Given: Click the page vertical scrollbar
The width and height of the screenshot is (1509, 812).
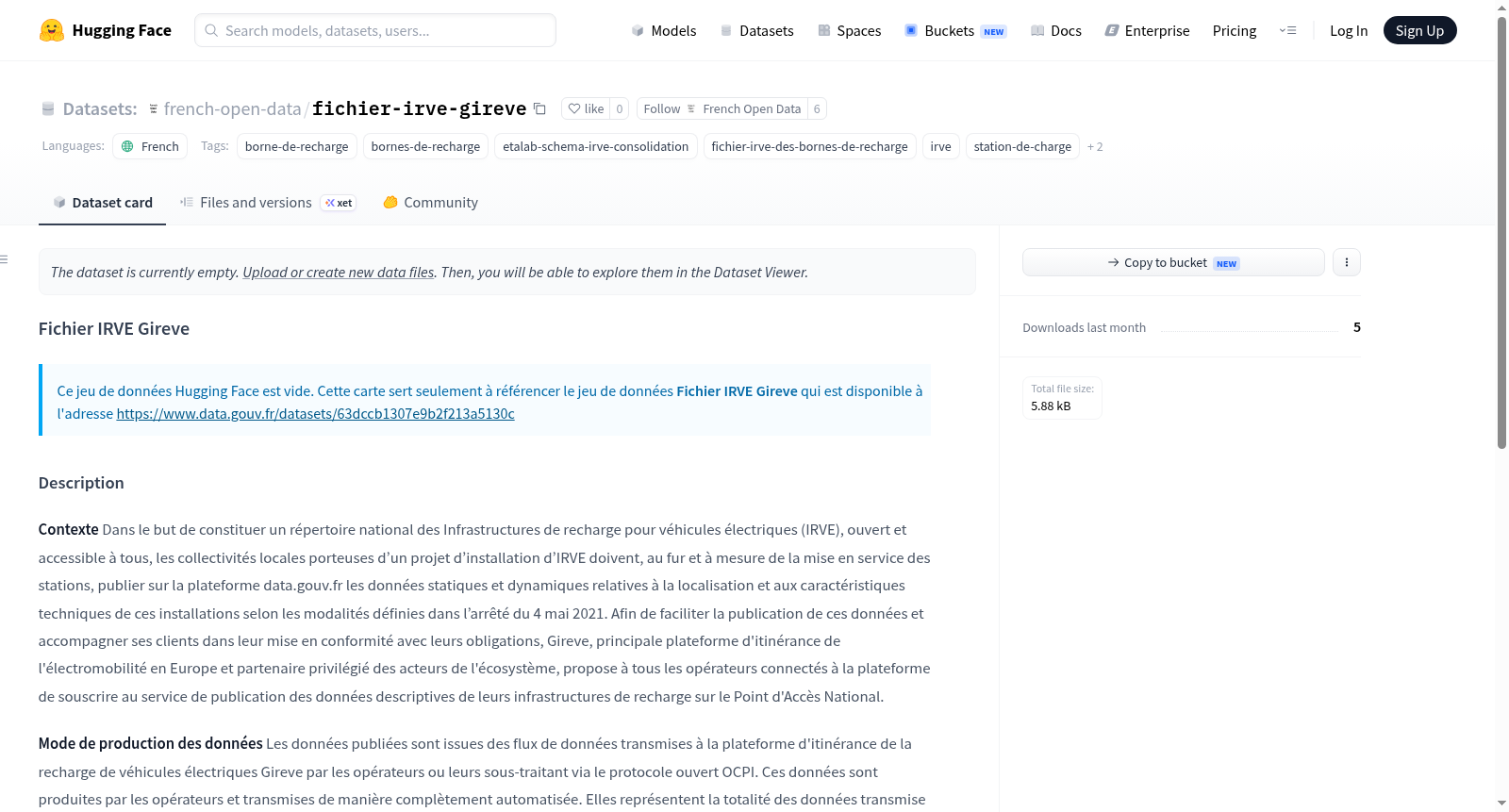Looking at the screenshot, I should coord(1501,231).
